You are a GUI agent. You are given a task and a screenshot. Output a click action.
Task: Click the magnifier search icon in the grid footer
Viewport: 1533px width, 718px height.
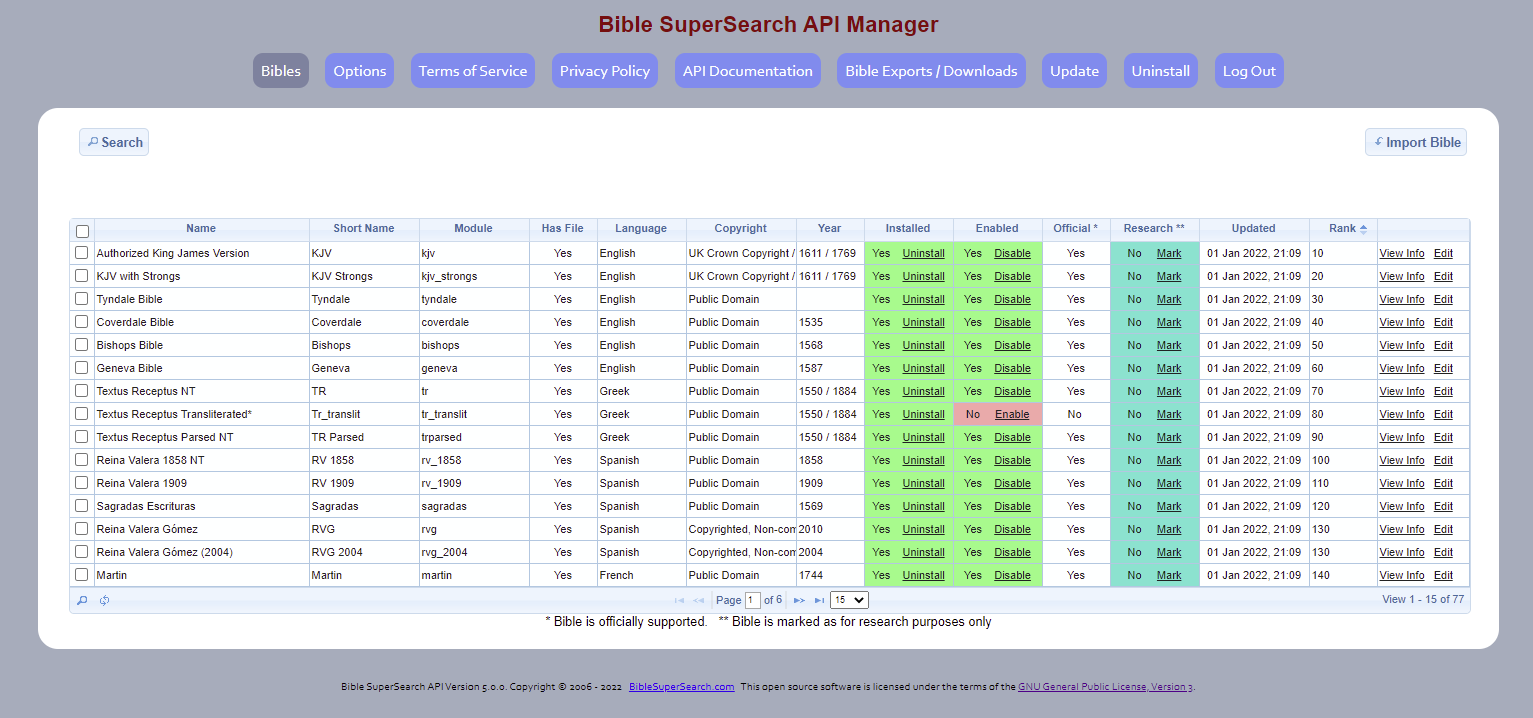pyautogui.click(x=82, y=600)
